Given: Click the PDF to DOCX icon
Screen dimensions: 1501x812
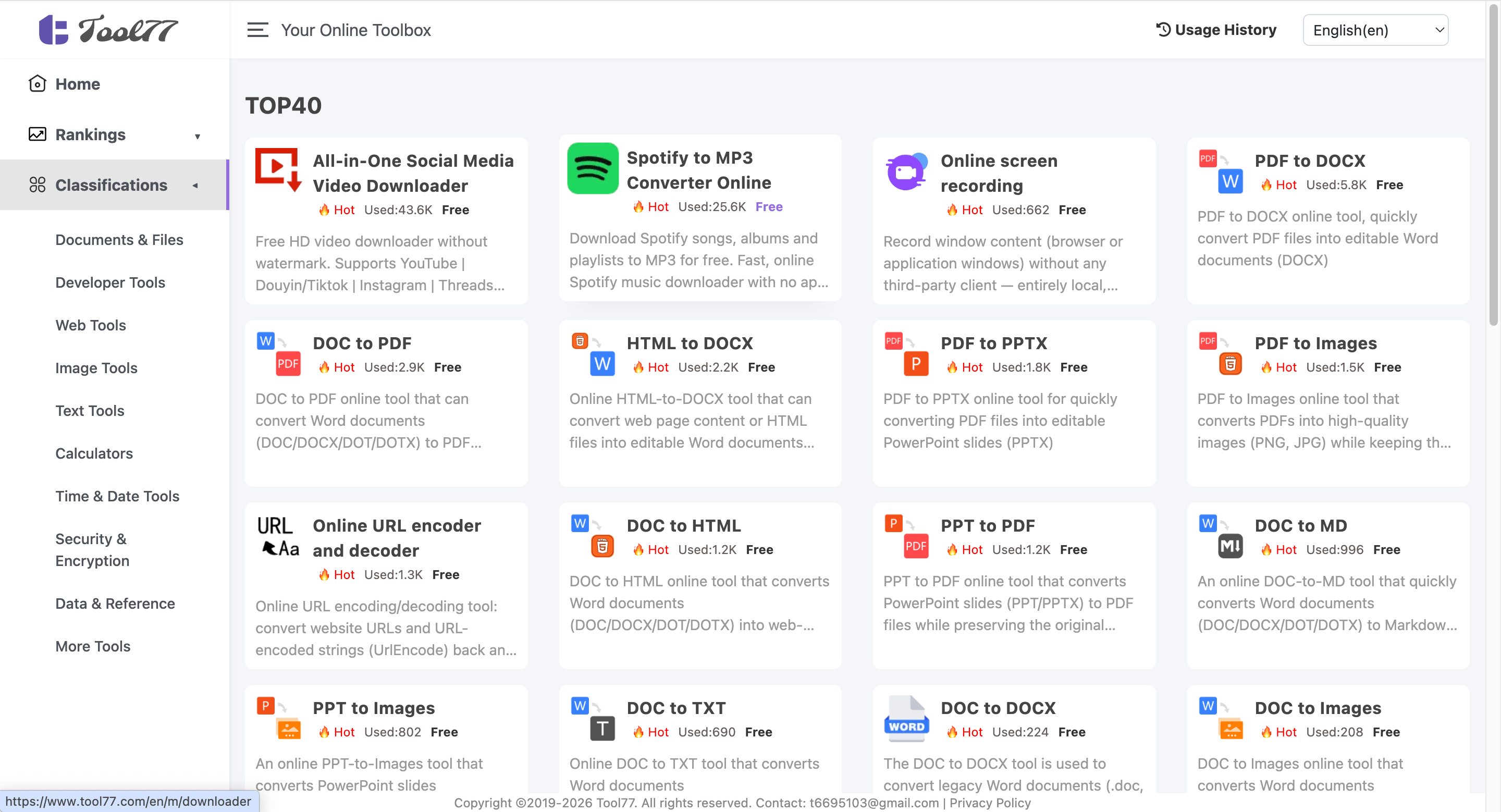Looking at the screenshot, I should click(1221, 172).
